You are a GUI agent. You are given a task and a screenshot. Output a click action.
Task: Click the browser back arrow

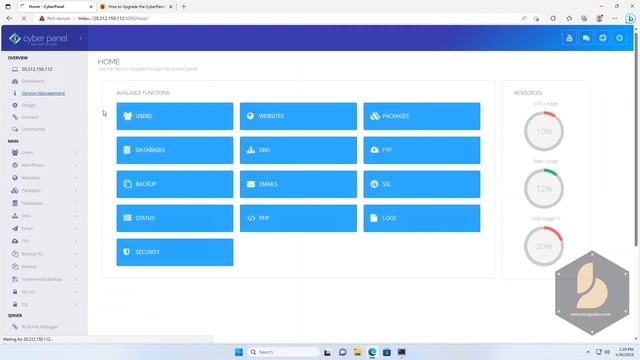(x=9, y=18)
